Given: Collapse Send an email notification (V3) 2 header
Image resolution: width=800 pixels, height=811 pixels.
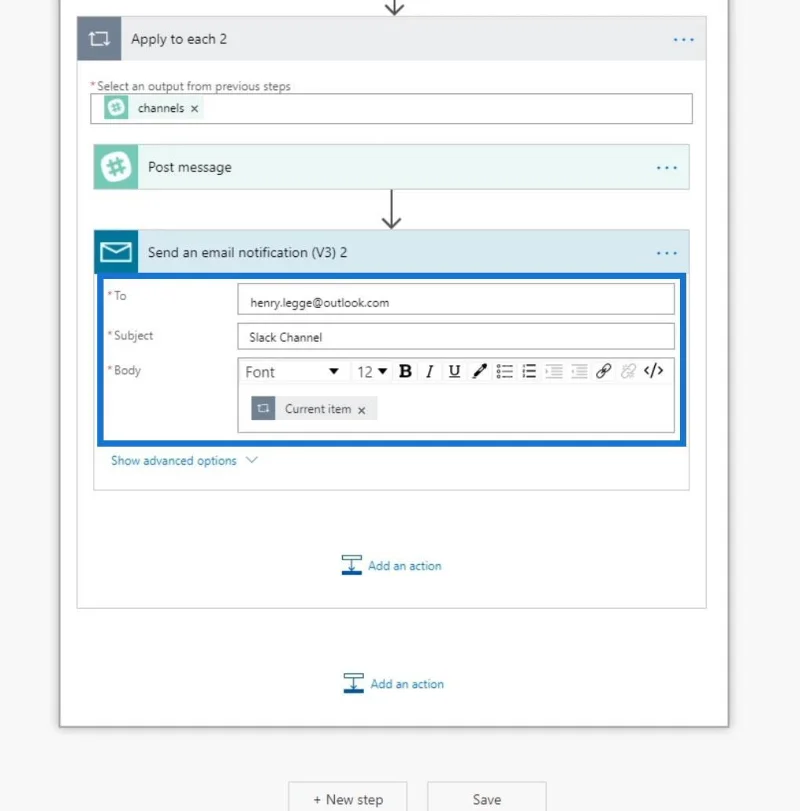Looking at the screenshot, I should 391,252.
